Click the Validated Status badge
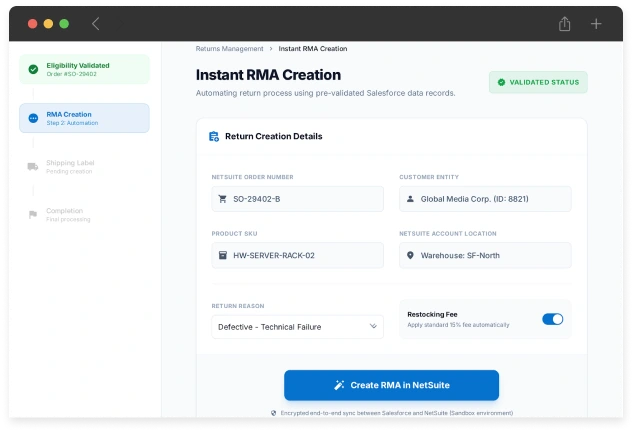Image resolution: width=634 pixels, height=432 pixels. click(x=538, y=82)
